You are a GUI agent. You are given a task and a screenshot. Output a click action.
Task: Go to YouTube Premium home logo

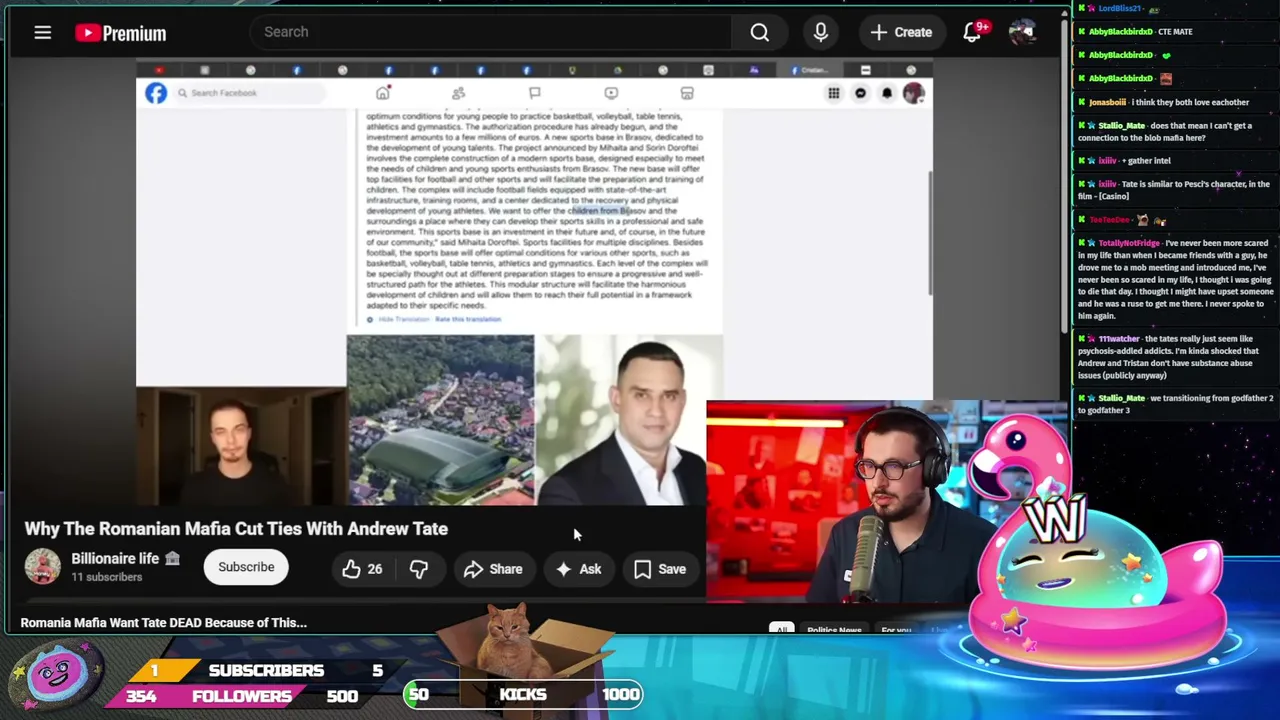click(x=120, y=33)
